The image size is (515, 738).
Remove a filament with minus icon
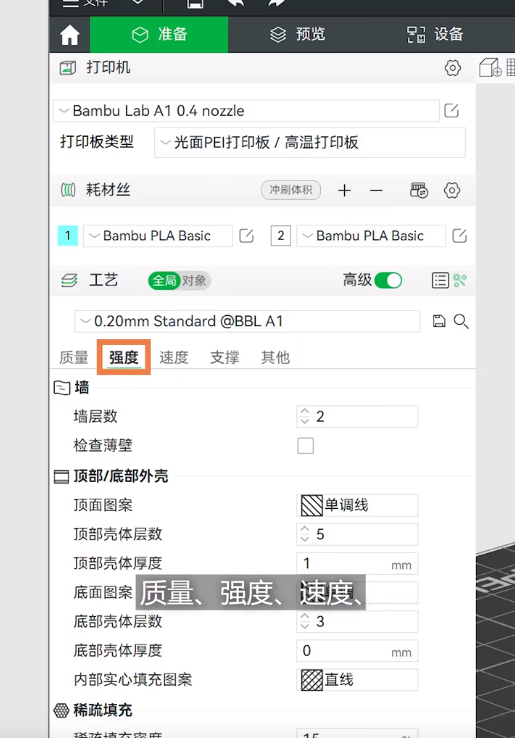[376, 190]
